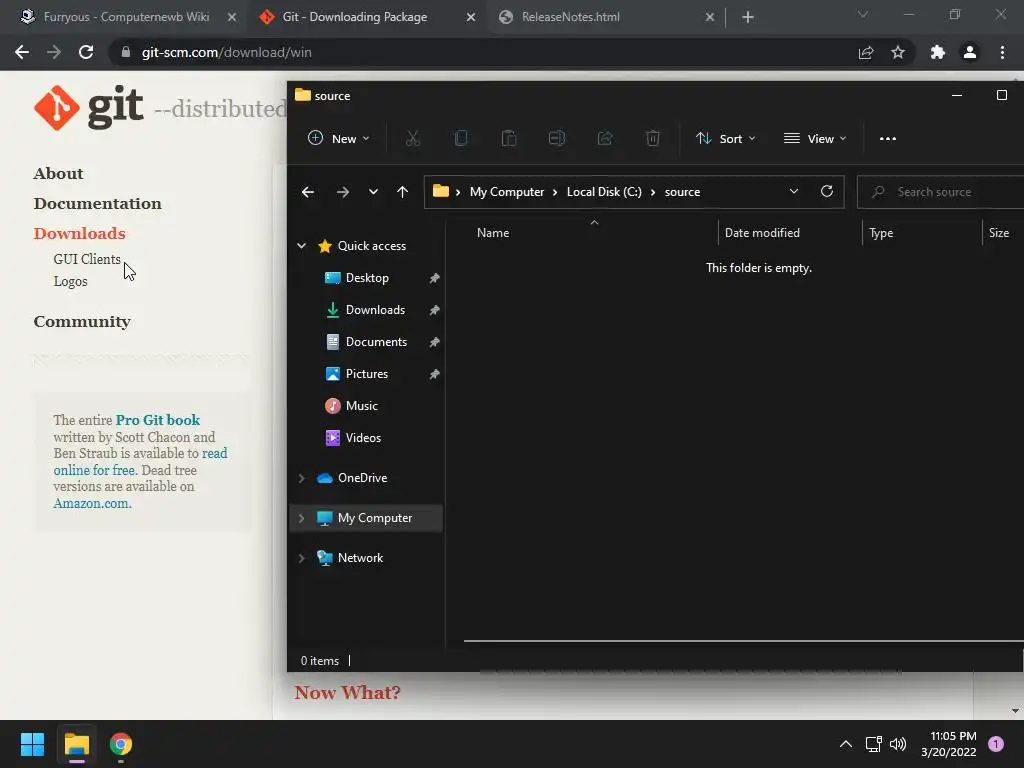This screenshot has height=768, width=1024.
Task: Open the Community link on git site
Action: 82,322
